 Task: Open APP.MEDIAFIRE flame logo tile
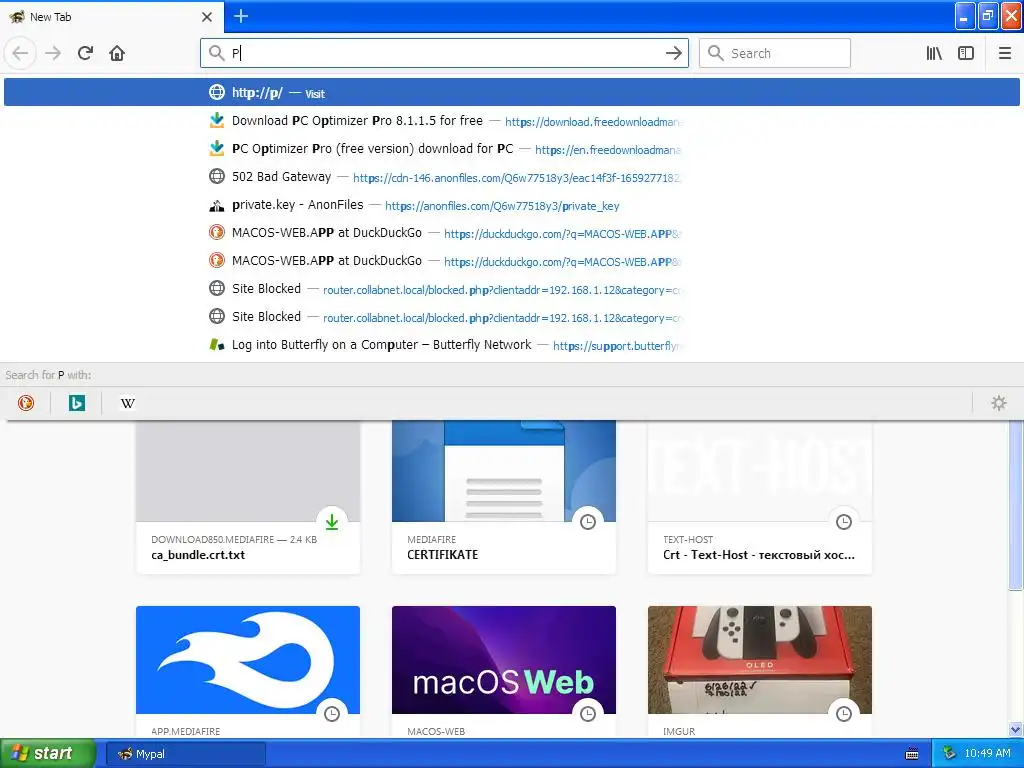[x=248, y=672]
